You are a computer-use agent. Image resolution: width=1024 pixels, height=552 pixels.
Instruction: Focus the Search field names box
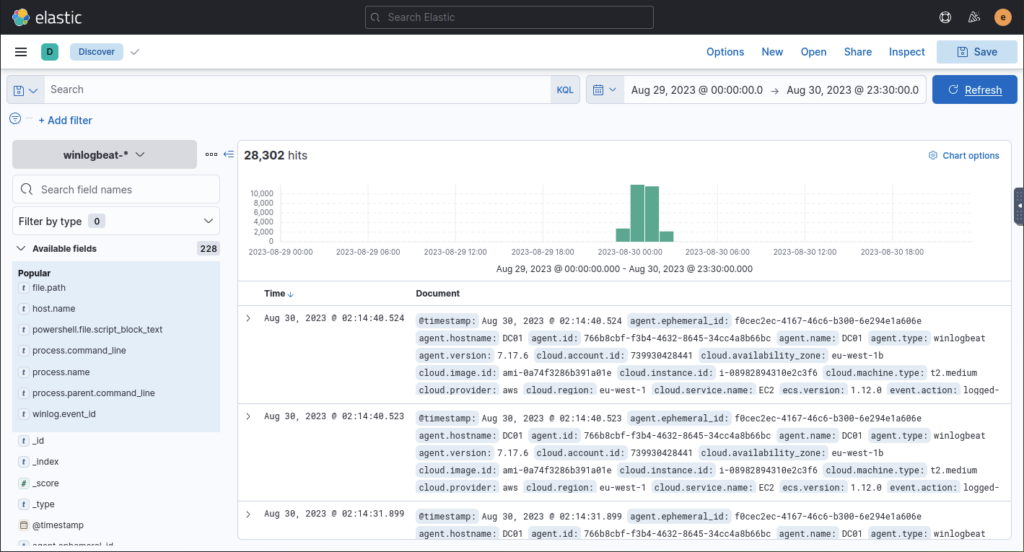[x=116, y=189]
